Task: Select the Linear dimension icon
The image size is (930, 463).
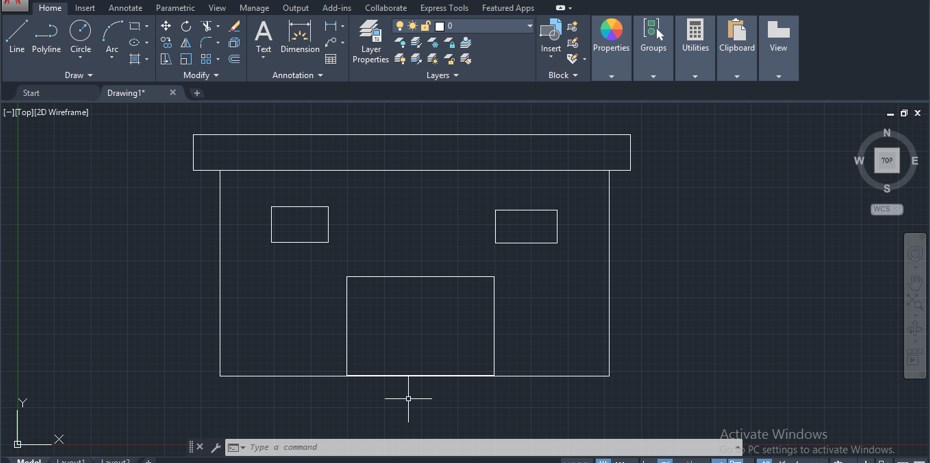Action: (330, 26)
